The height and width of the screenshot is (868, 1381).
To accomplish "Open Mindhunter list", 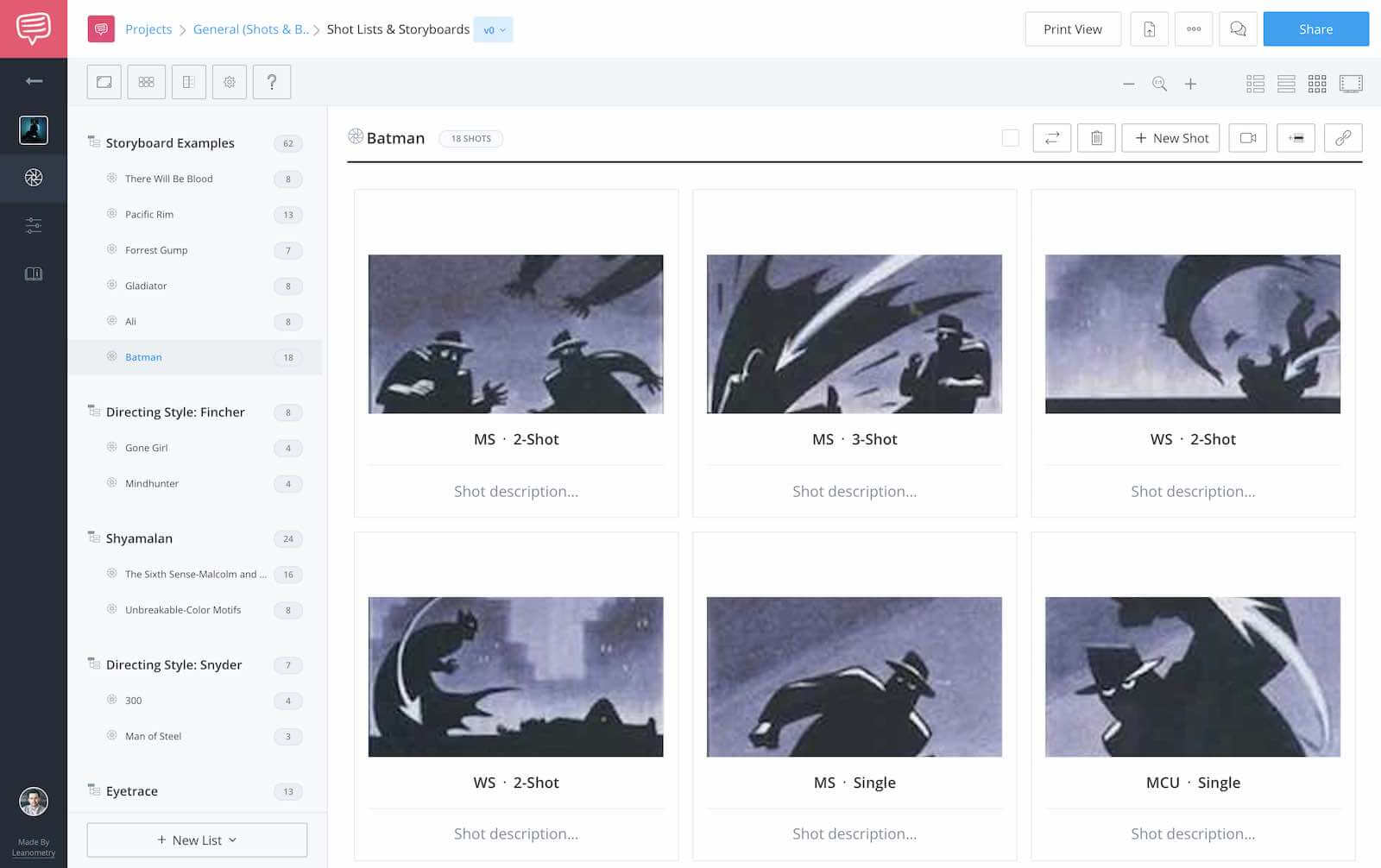I will pos(152,484).
